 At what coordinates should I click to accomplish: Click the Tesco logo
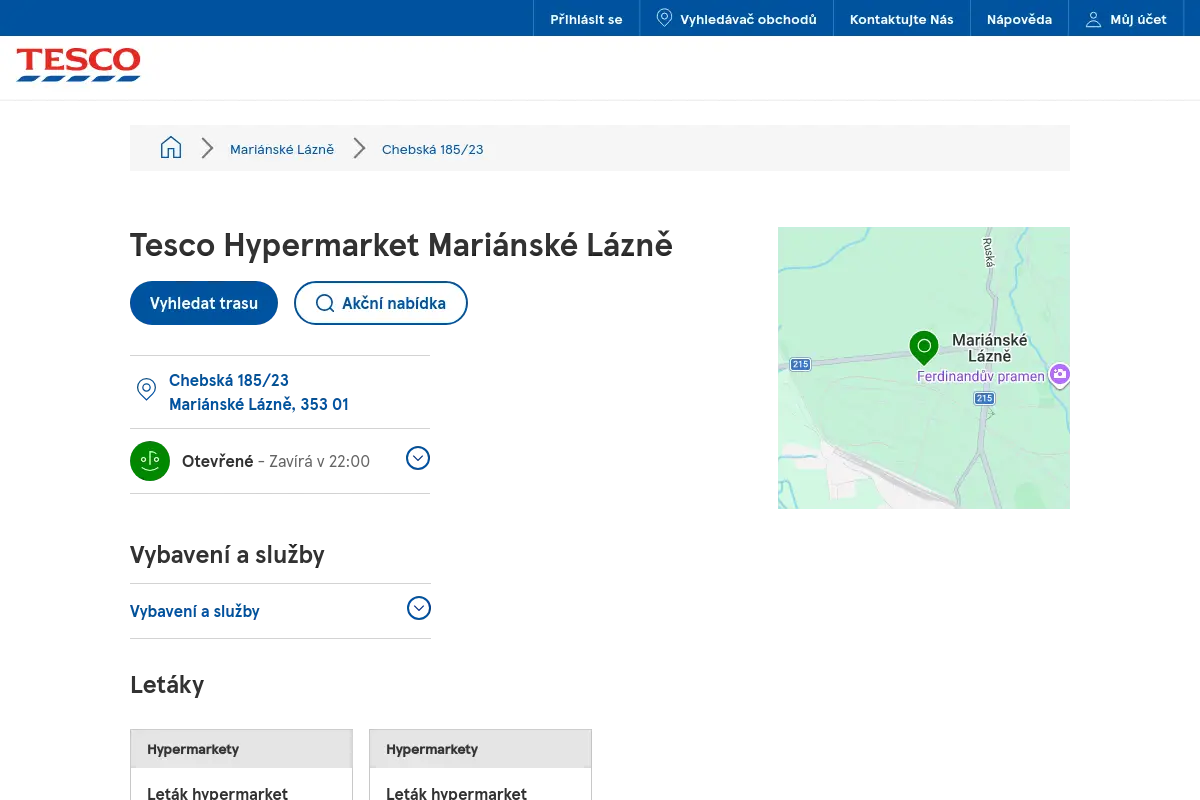tap(78, 64)
